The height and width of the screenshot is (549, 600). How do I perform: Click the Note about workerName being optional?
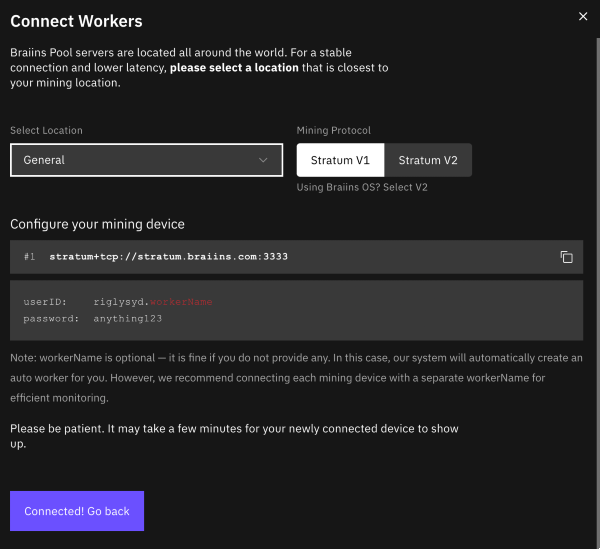coord(297,378)
